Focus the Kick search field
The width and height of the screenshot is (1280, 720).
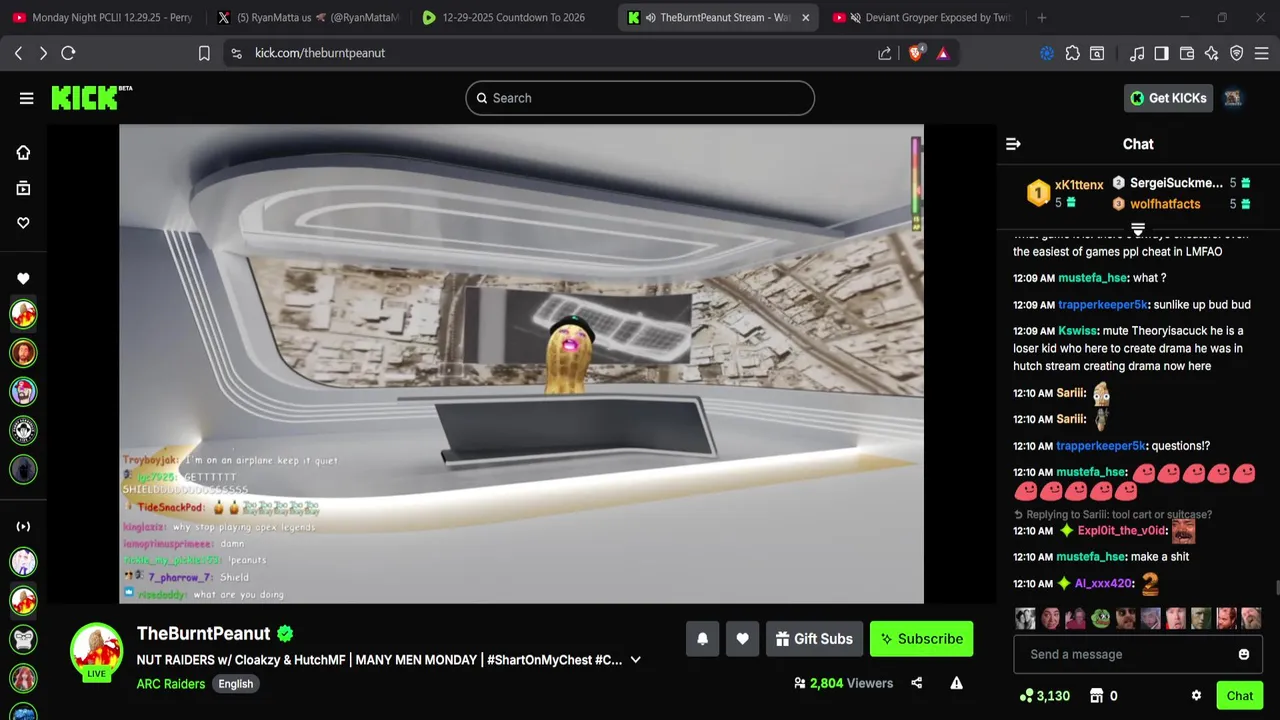640,98
